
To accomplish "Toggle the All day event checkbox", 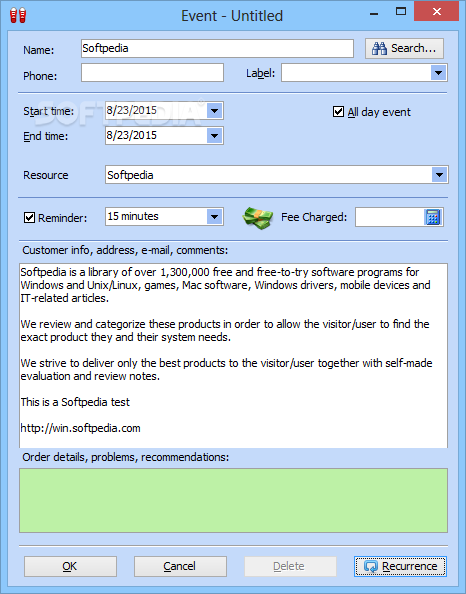I will pos(338,112).
